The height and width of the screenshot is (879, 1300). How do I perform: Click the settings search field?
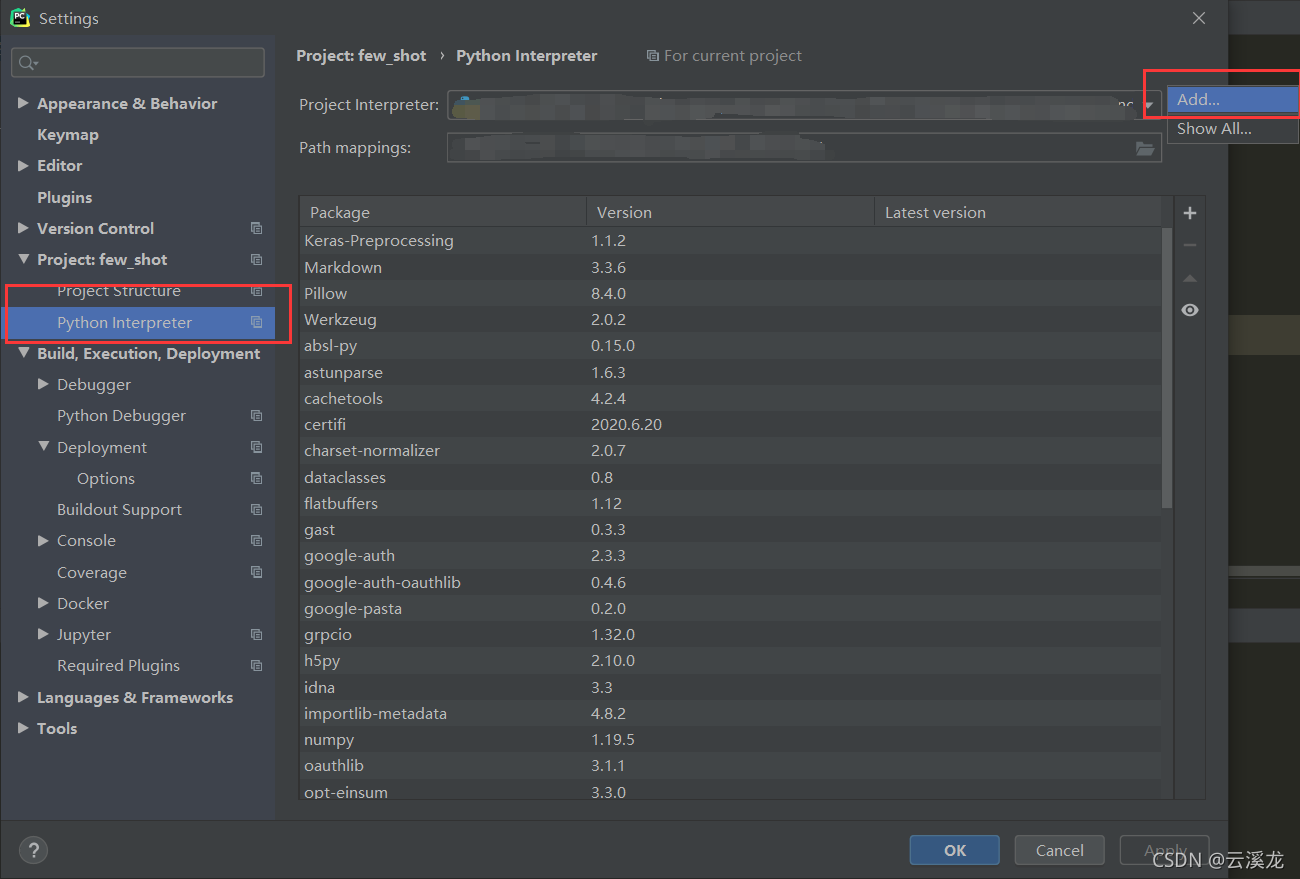point(138,62)
